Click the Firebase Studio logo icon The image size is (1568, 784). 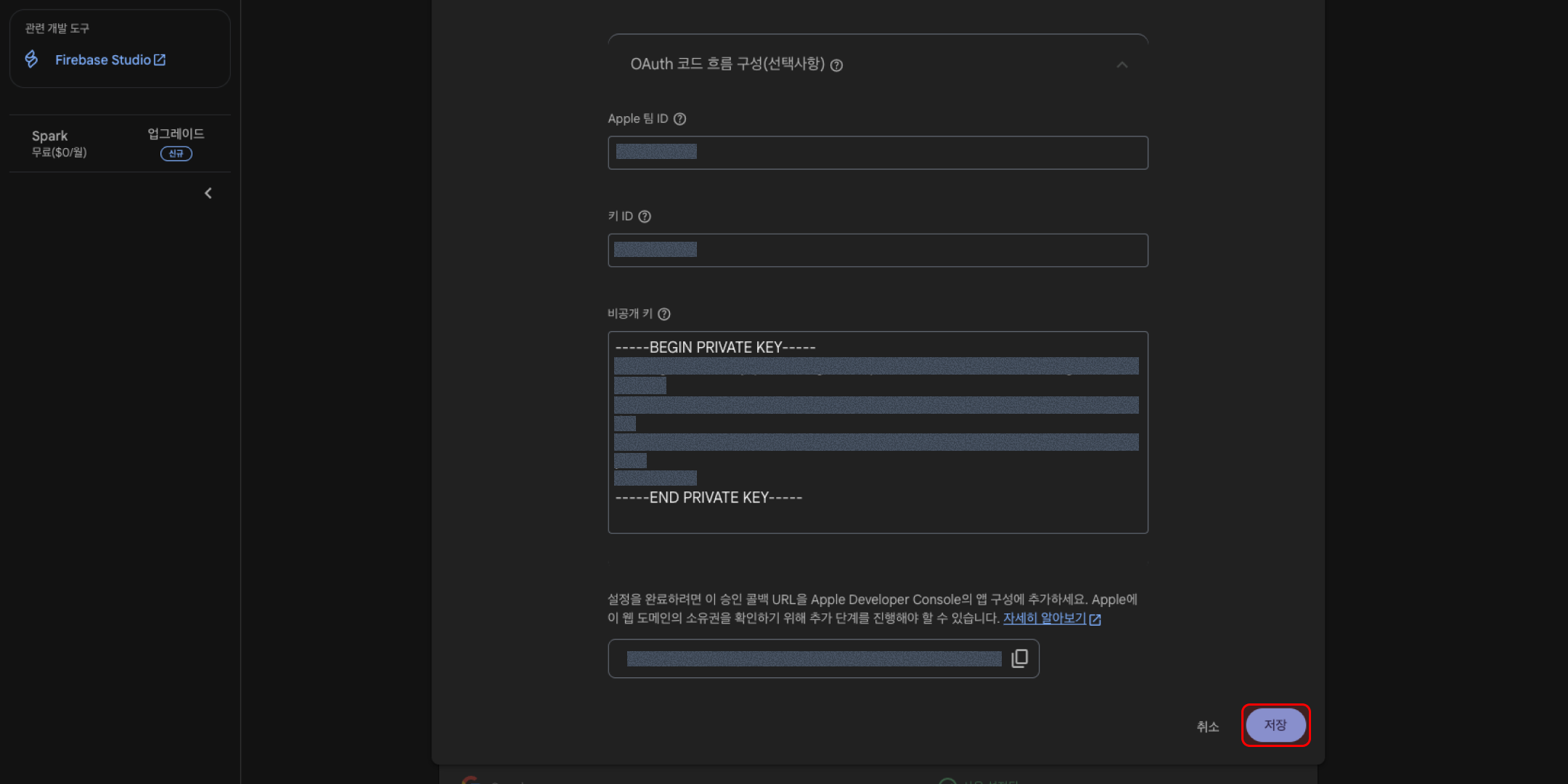(x=31, y=59)
